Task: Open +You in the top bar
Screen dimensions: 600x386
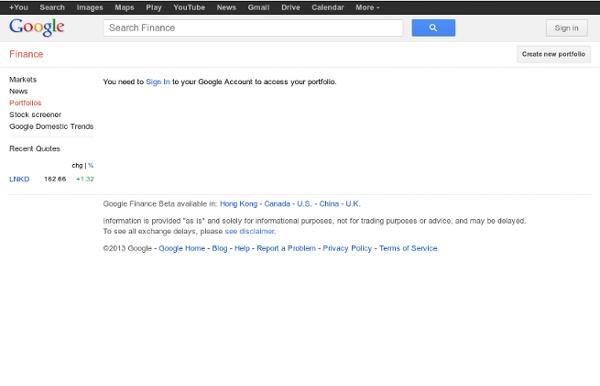Action: tap(18, 7)
